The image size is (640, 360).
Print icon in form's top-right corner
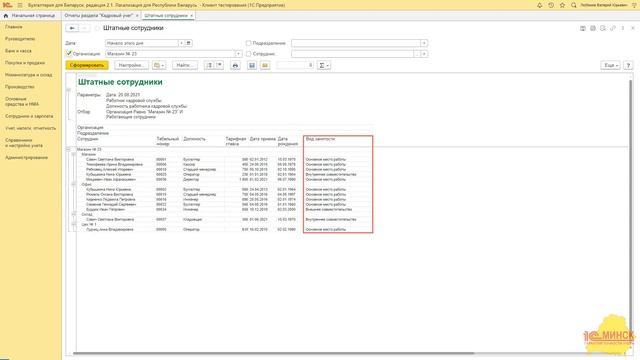pyautogui.click(x=593, y=28)
